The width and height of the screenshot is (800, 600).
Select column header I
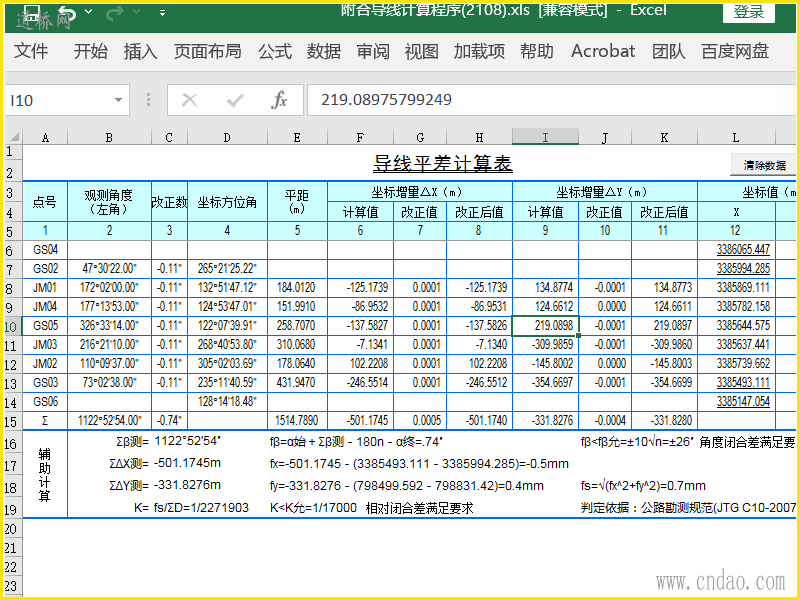point(545,137)
